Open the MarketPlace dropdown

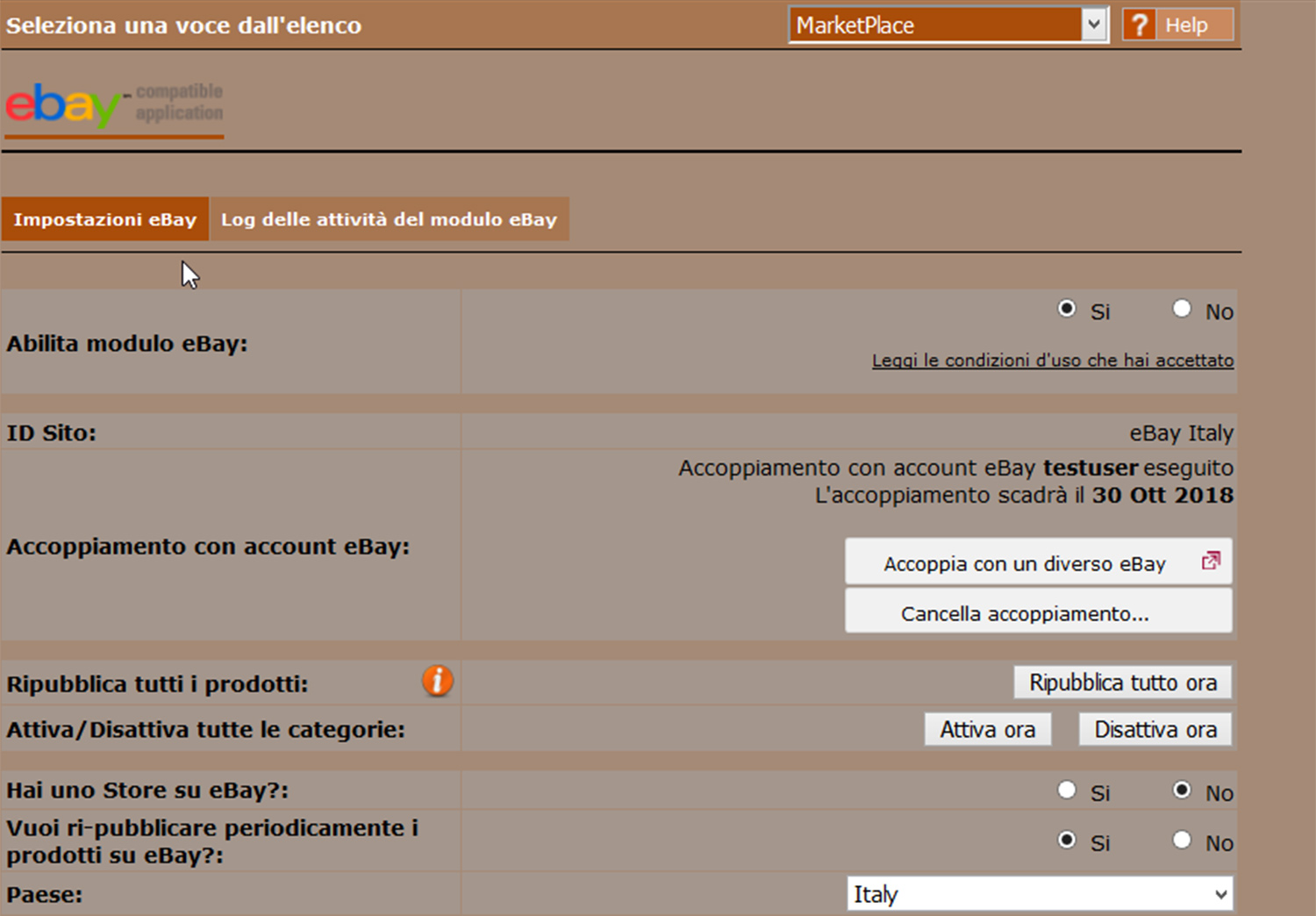(948, 25)
